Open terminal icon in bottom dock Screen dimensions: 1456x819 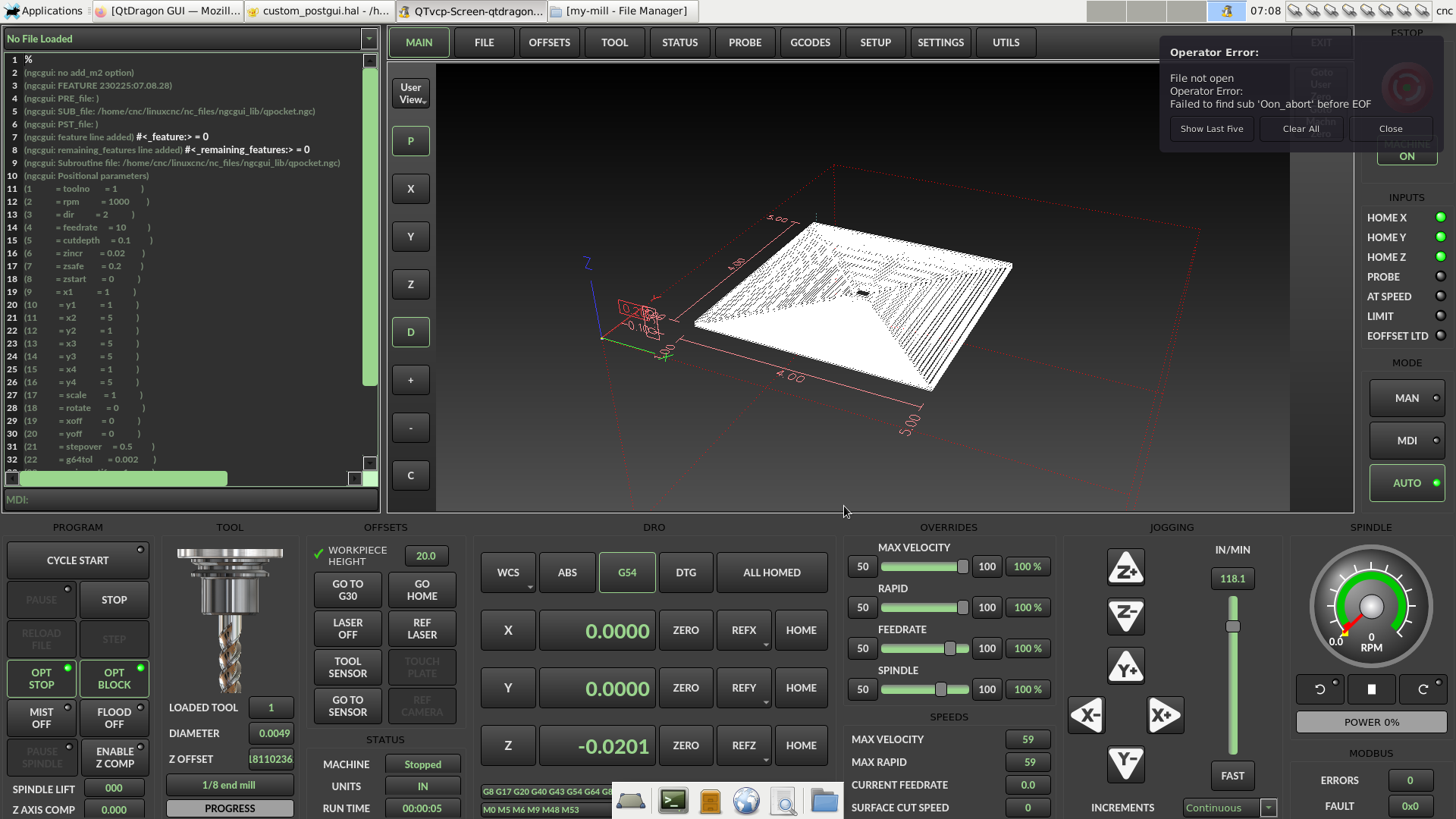pos(673,801)
